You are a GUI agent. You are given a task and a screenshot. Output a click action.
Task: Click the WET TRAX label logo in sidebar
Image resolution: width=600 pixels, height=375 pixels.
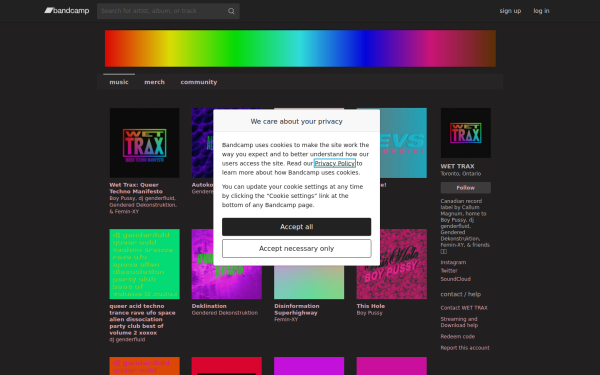point(466,133)
